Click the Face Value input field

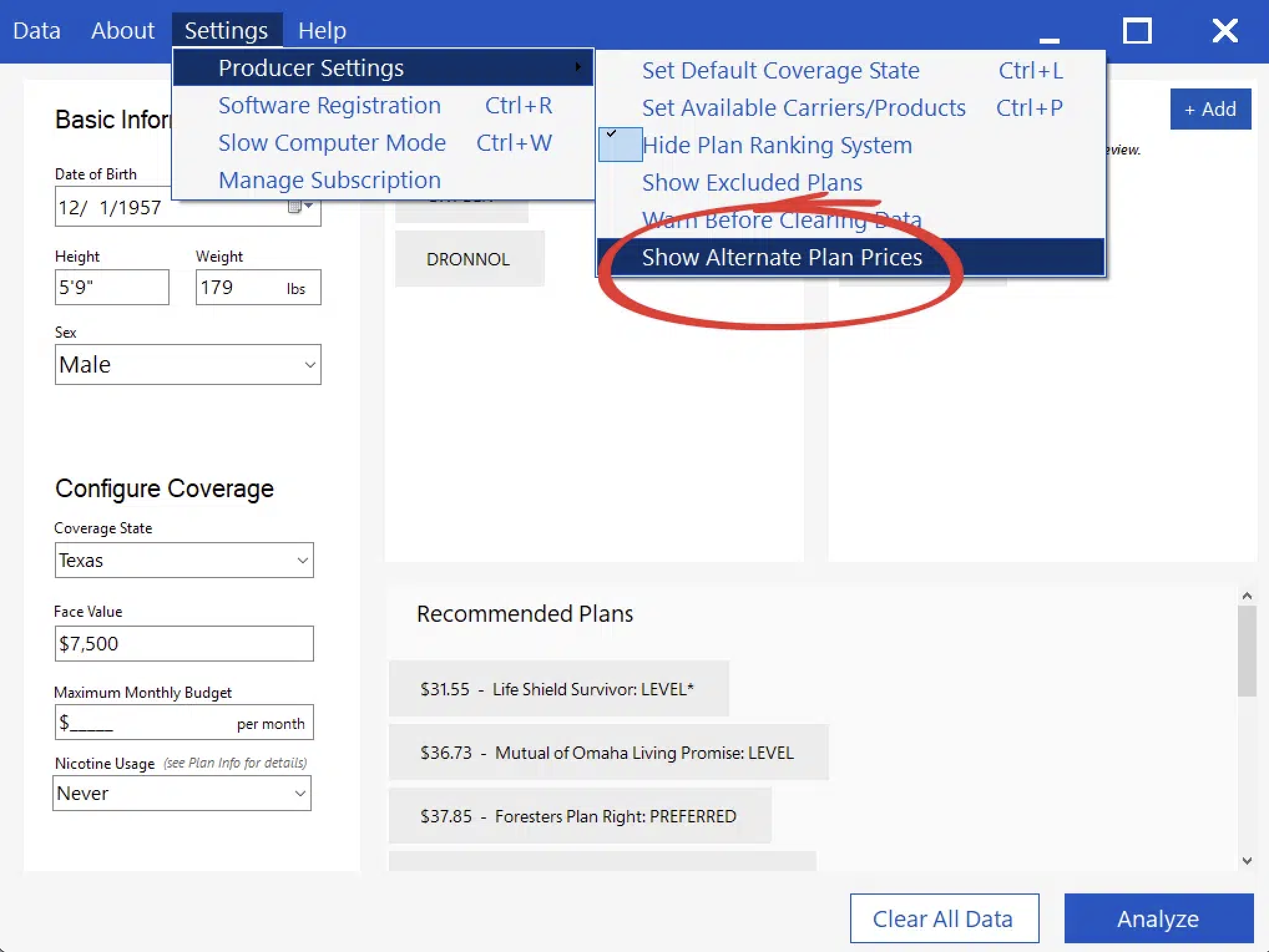click(184, 644)
